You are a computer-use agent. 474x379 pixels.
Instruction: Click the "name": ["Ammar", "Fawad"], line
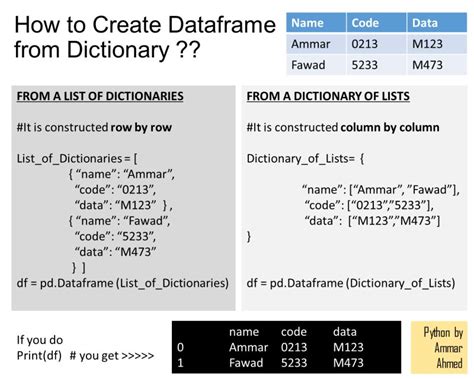(381, 190)
